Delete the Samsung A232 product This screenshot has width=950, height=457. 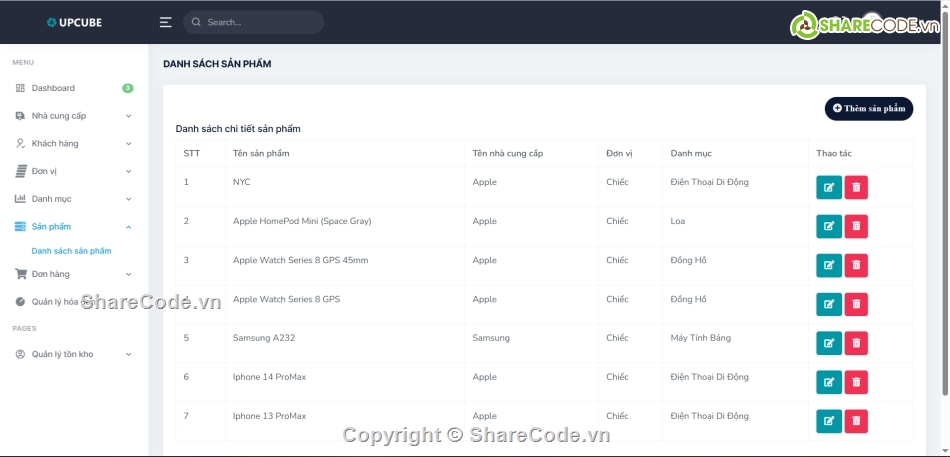(x=856, y=343)
